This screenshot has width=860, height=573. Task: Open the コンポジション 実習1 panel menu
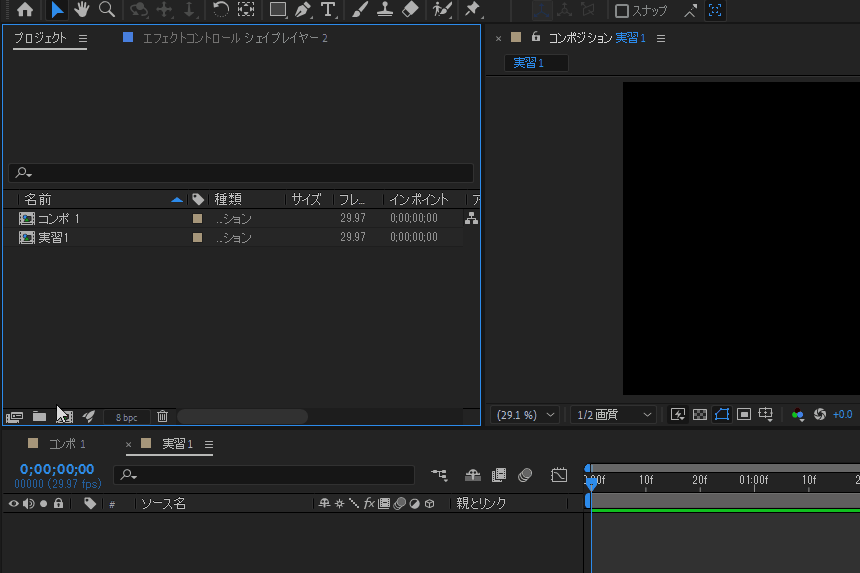point(661,38)
